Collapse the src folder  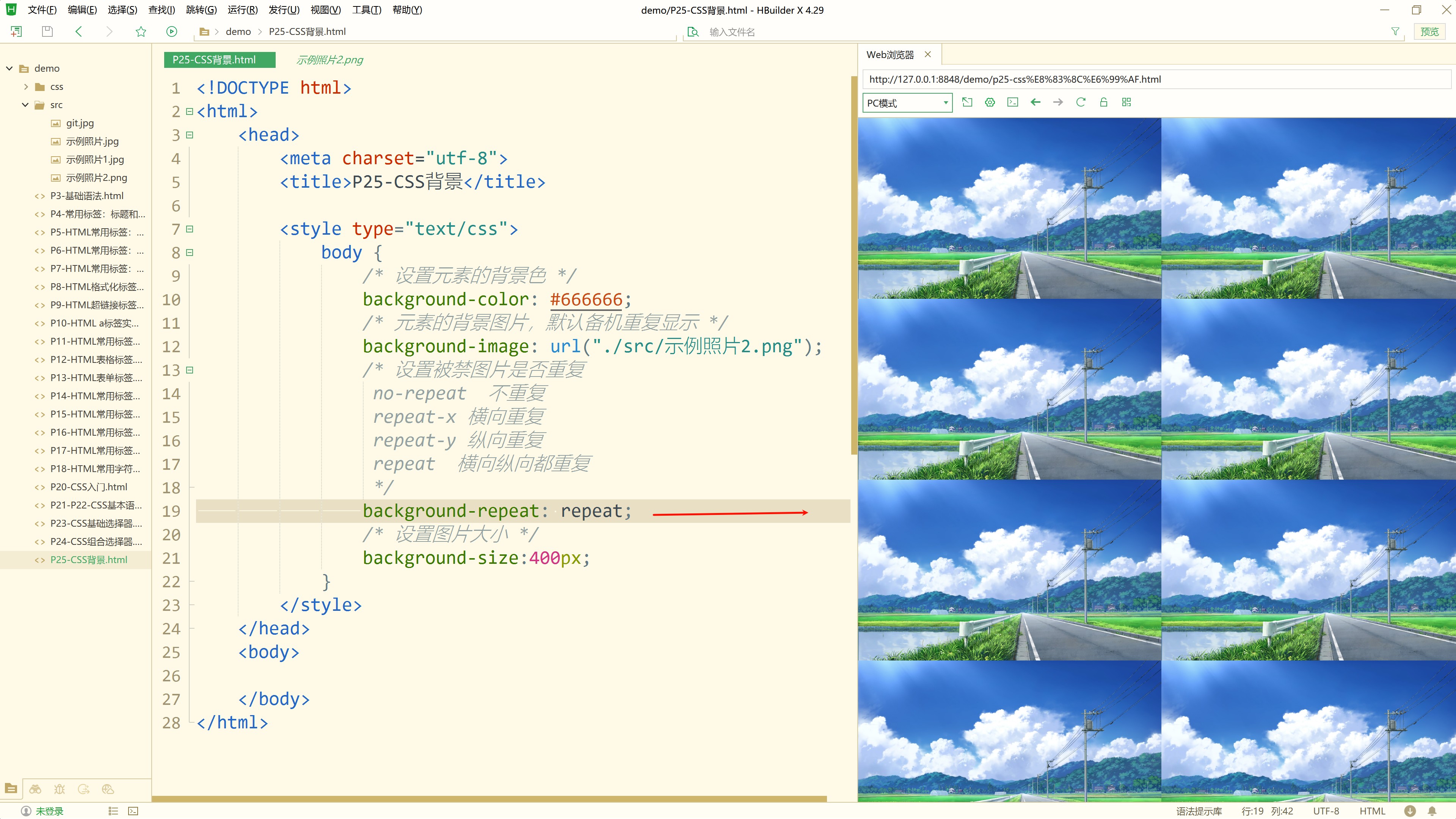tap(25, 105)
